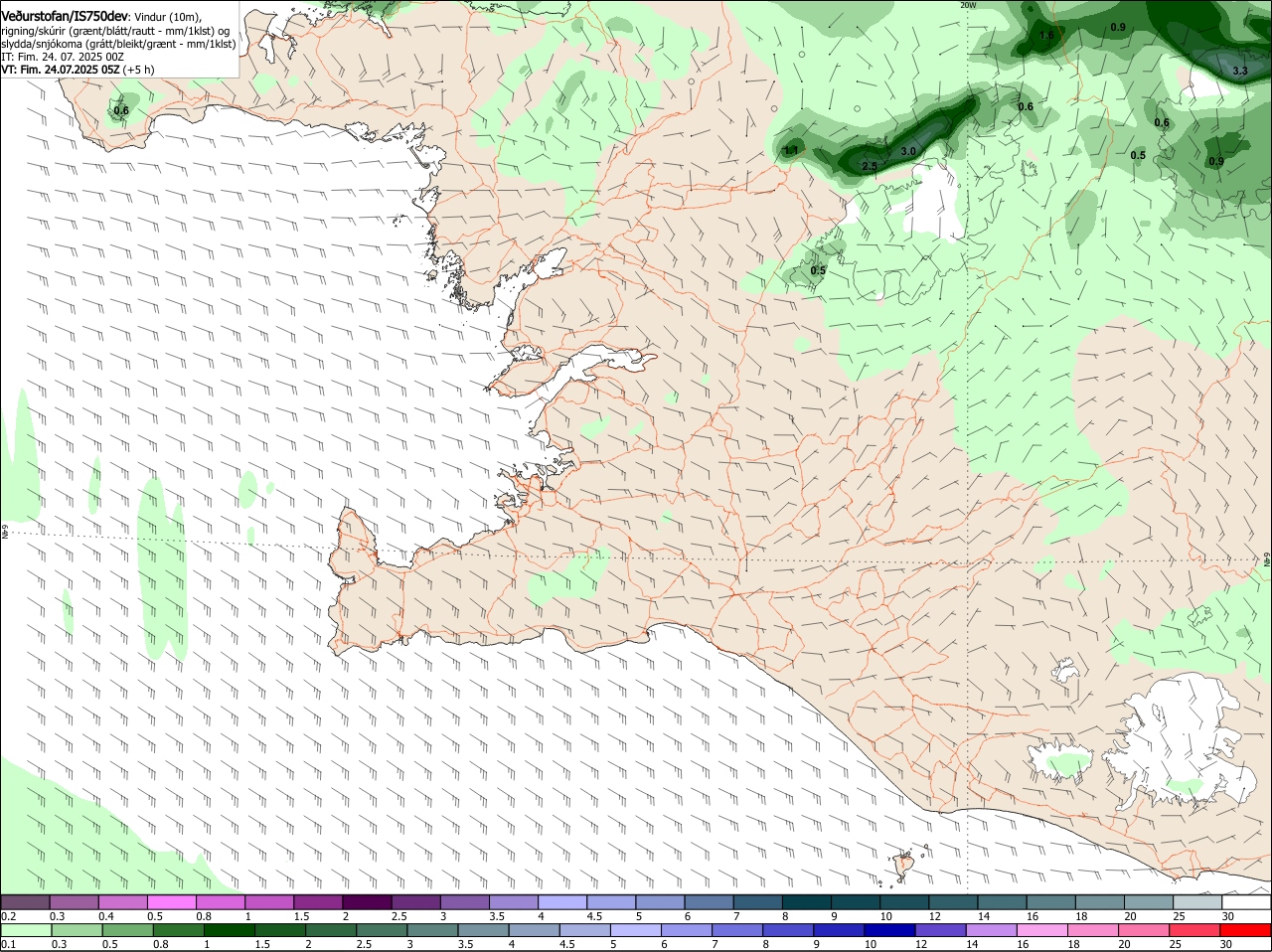Select the pink swatch at 16 in lower scale
Viewport: 1272px width, 952px height.
pos(1042,930)
